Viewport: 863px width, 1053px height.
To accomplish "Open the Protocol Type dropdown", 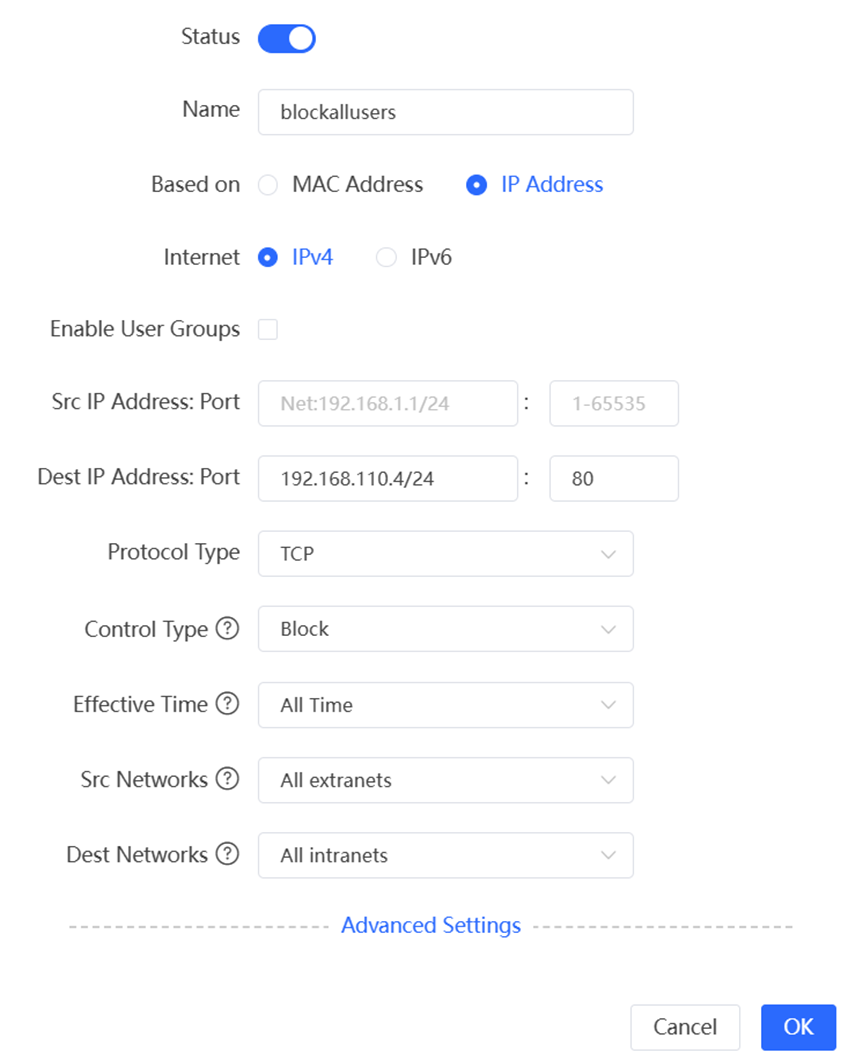I will coord(445,553).
